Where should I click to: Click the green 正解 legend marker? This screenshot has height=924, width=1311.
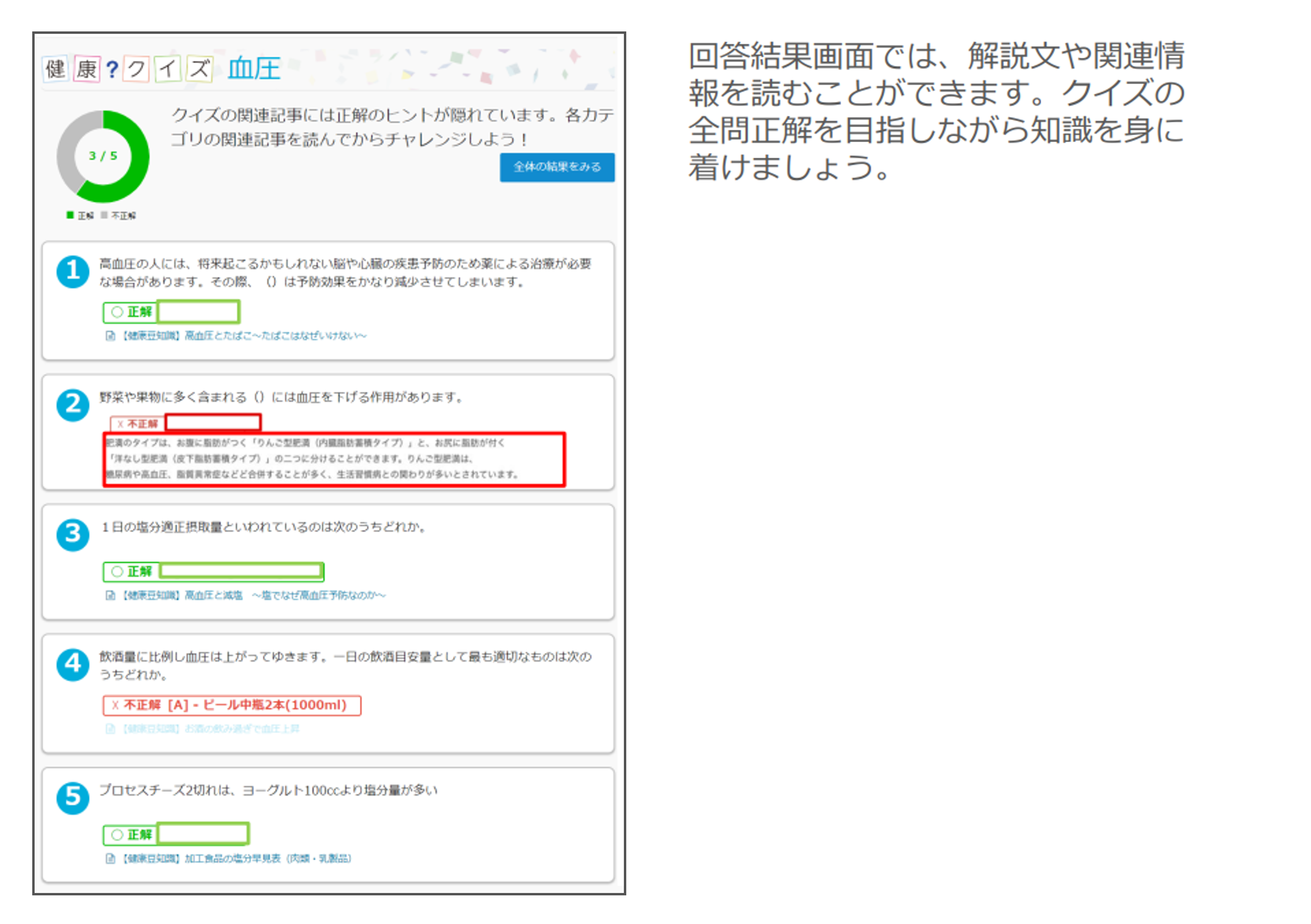(x=70, y=215)
